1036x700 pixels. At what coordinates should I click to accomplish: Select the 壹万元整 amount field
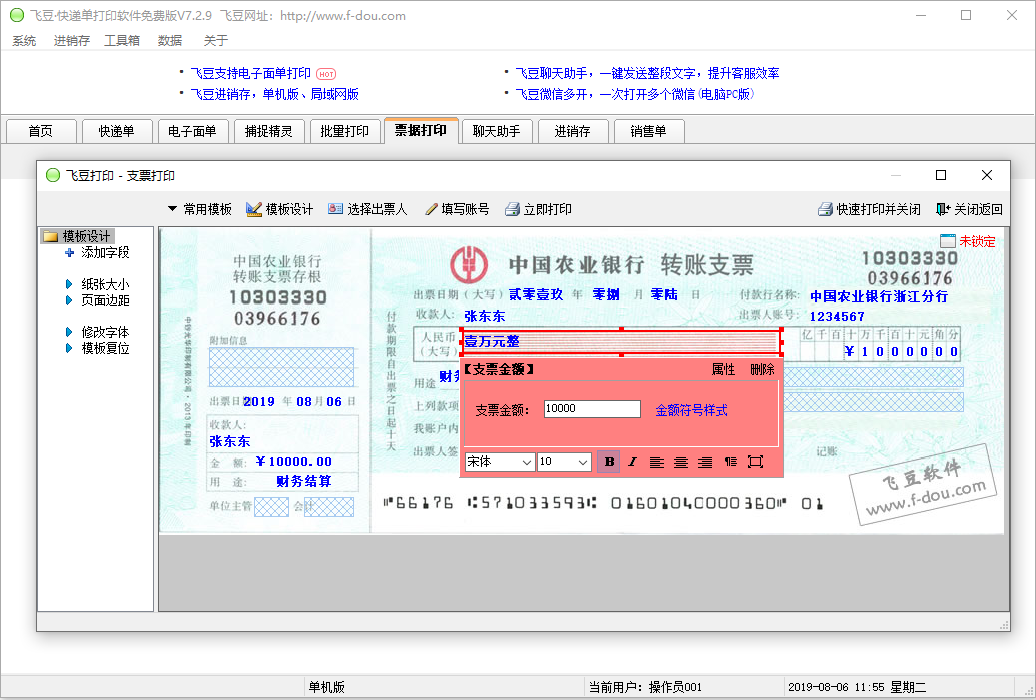[x=621, y=342]
